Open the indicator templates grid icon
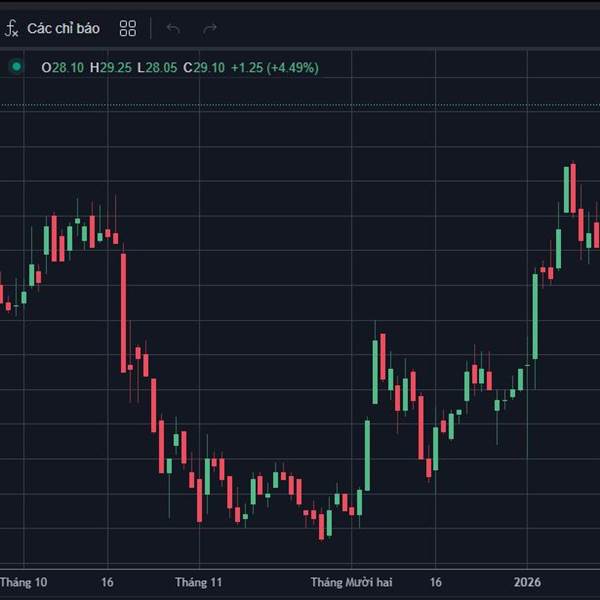600x600 pixels. 128,28
